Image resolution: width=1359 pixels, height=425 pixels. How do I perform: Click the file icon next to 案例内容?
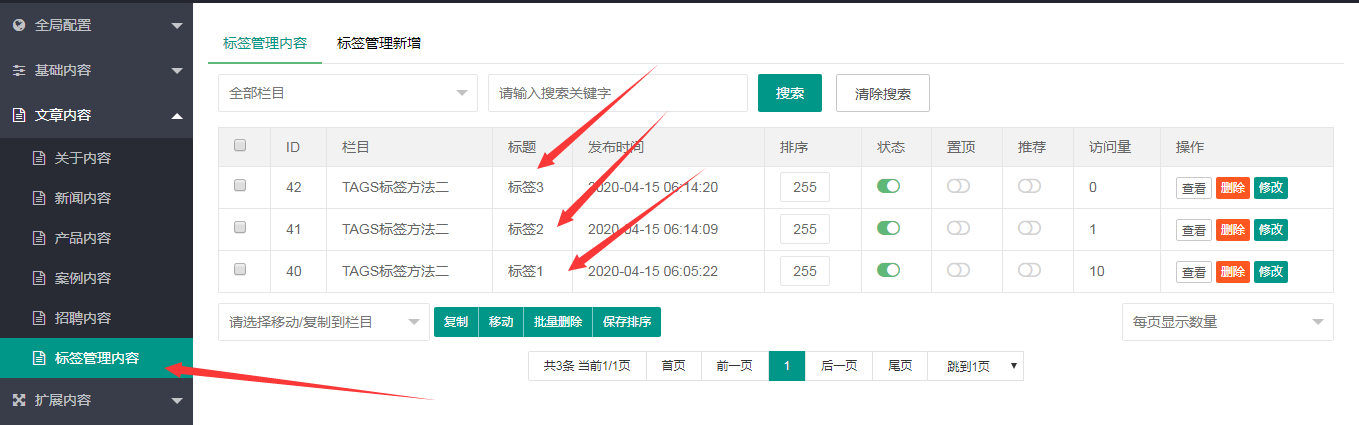39,278
